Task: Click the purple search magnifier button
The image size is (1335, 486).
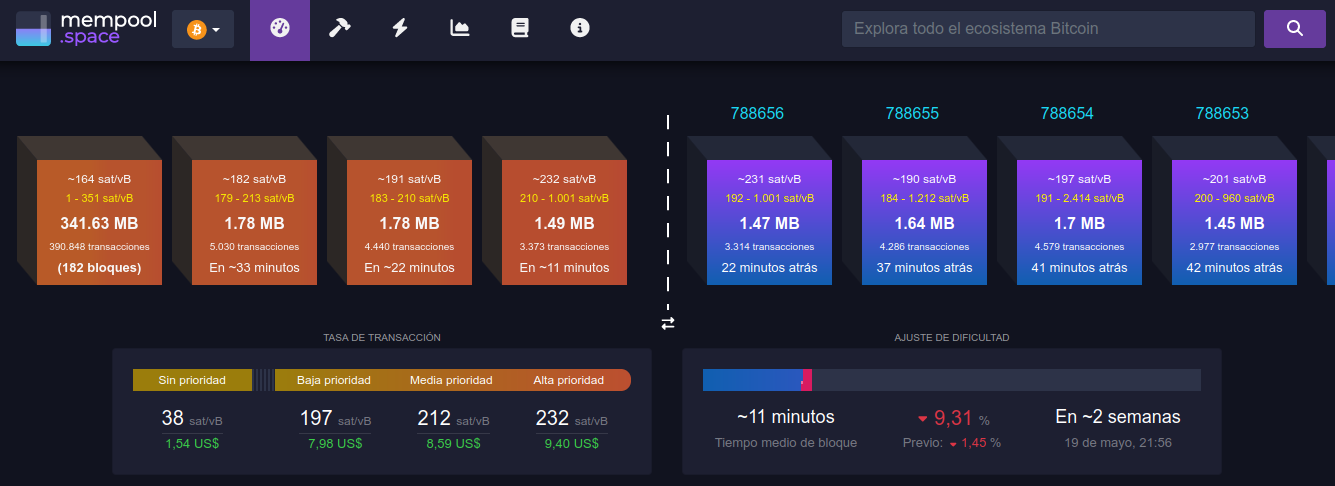Action: pos(1294,29)
